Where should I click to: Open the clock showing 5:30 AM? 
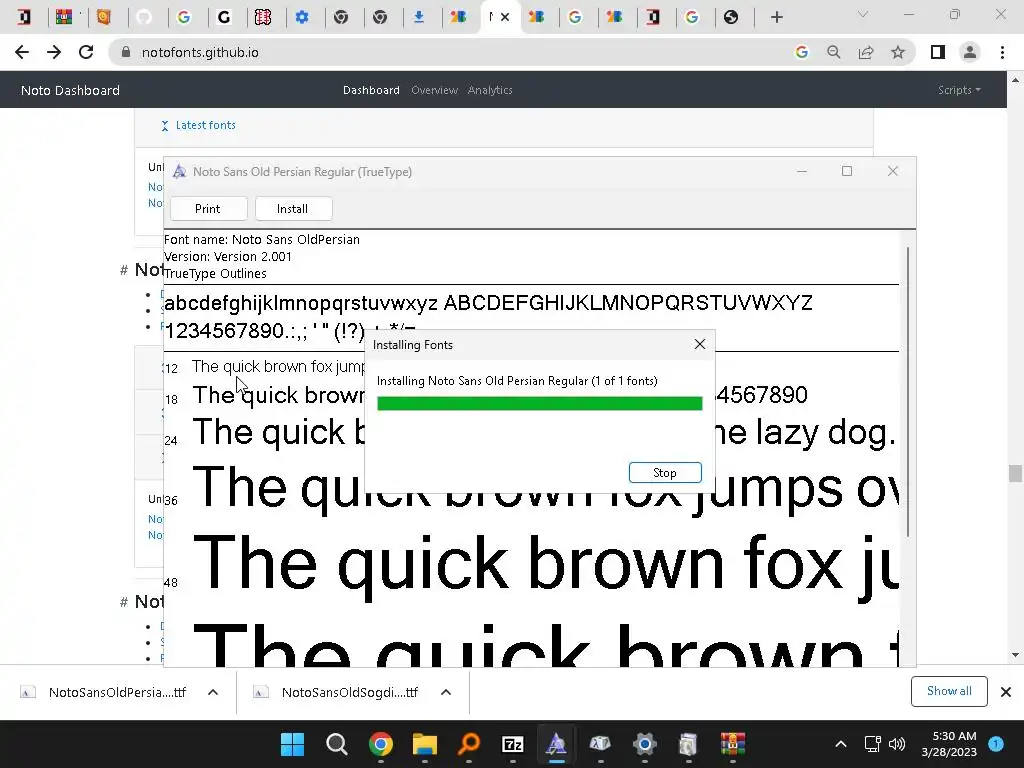click(x=949, y=744)
